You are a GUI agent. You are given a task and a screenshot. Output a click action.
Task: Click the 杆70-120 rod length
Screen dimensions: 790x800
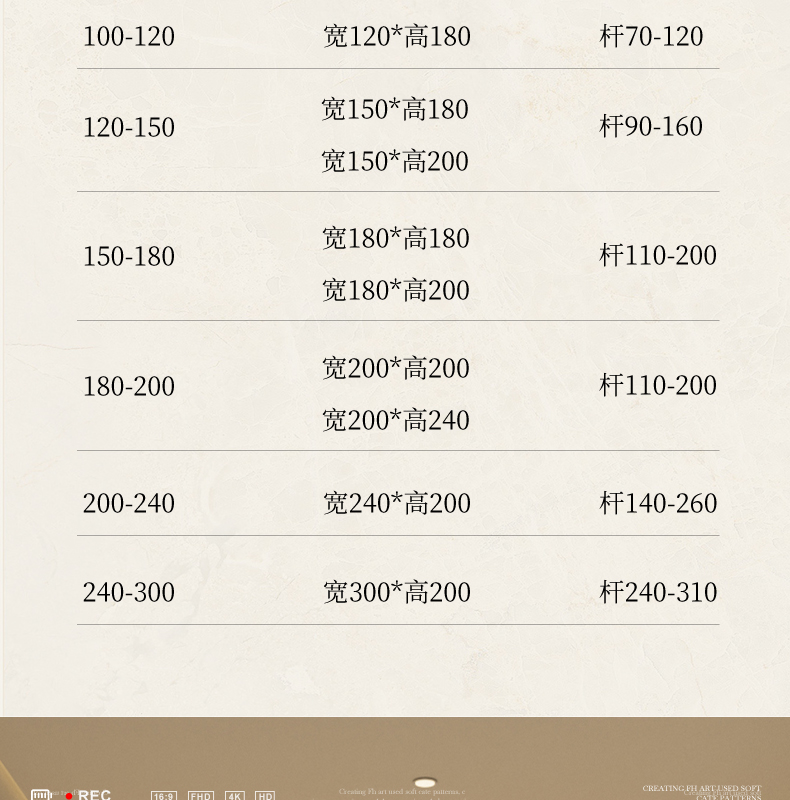coord(651,37)
